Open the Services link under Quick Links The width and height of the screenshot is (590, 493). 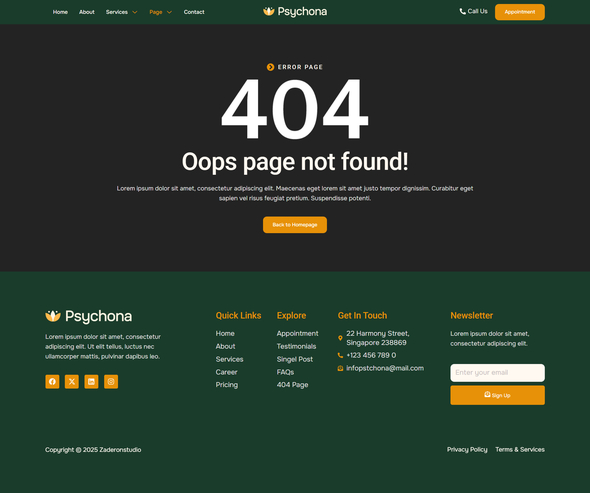click(230, 359)
